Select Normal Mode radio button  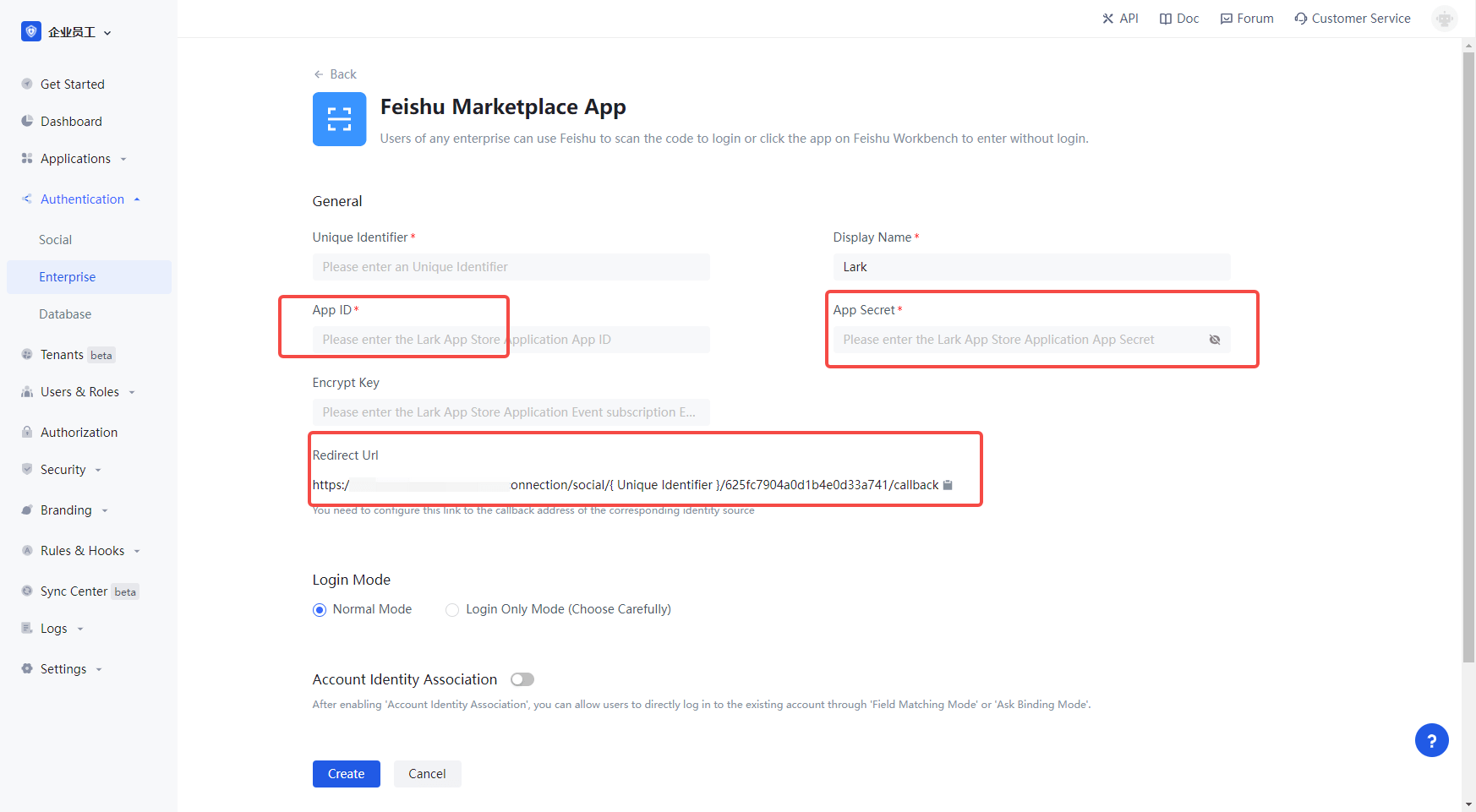320,610
